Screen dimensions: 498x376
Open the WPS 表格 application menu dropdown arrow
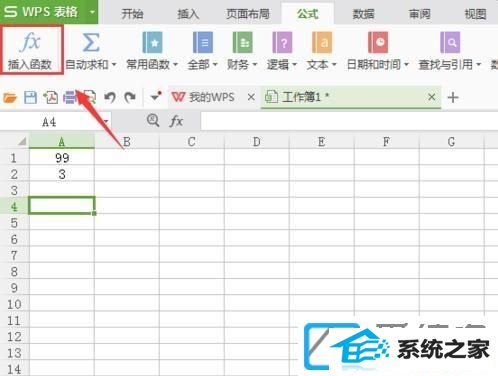92,12
